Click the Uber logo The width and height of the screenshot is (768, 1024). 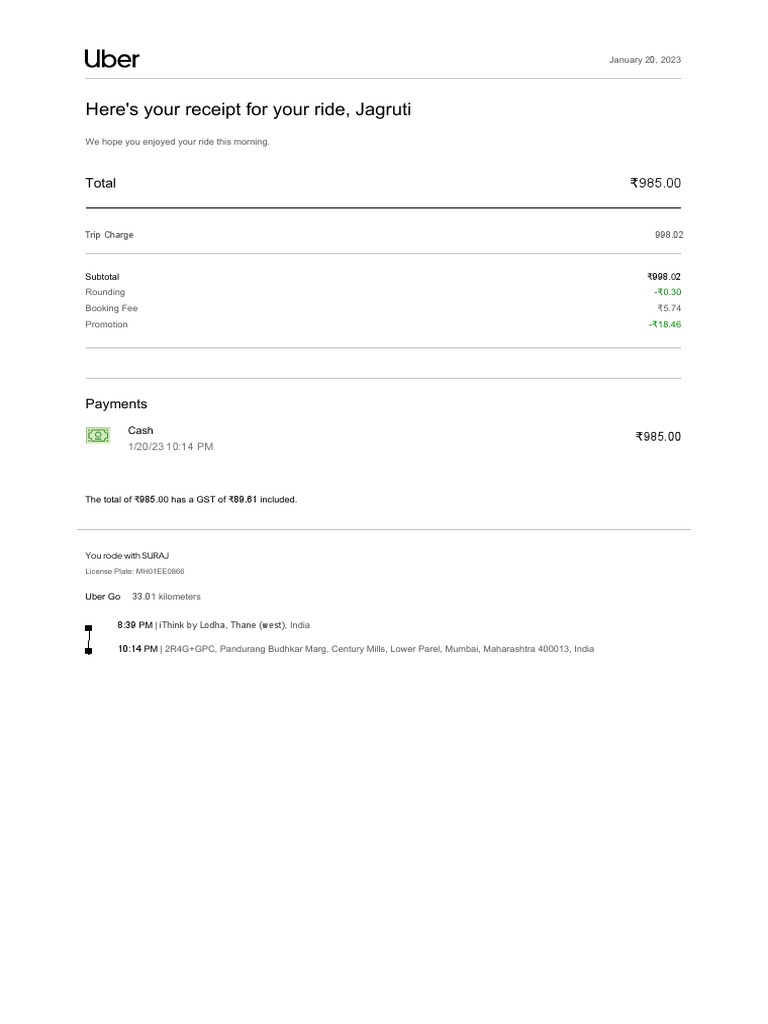tap(112, 59)
